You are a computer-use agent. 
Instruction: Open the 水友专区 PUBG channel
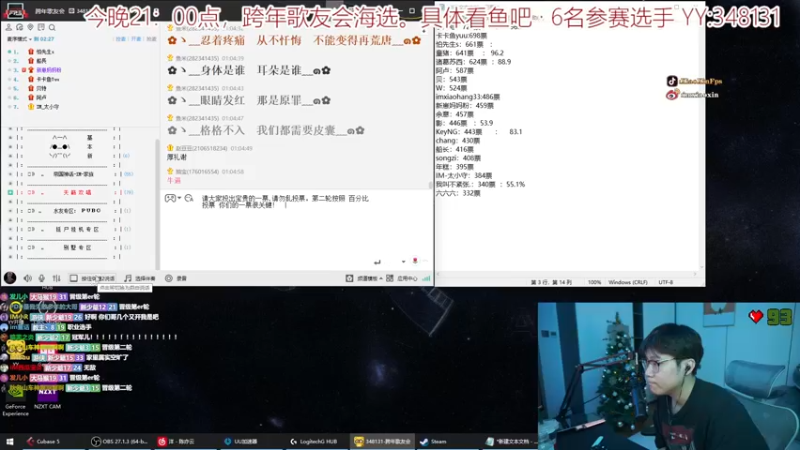(77, 211)
